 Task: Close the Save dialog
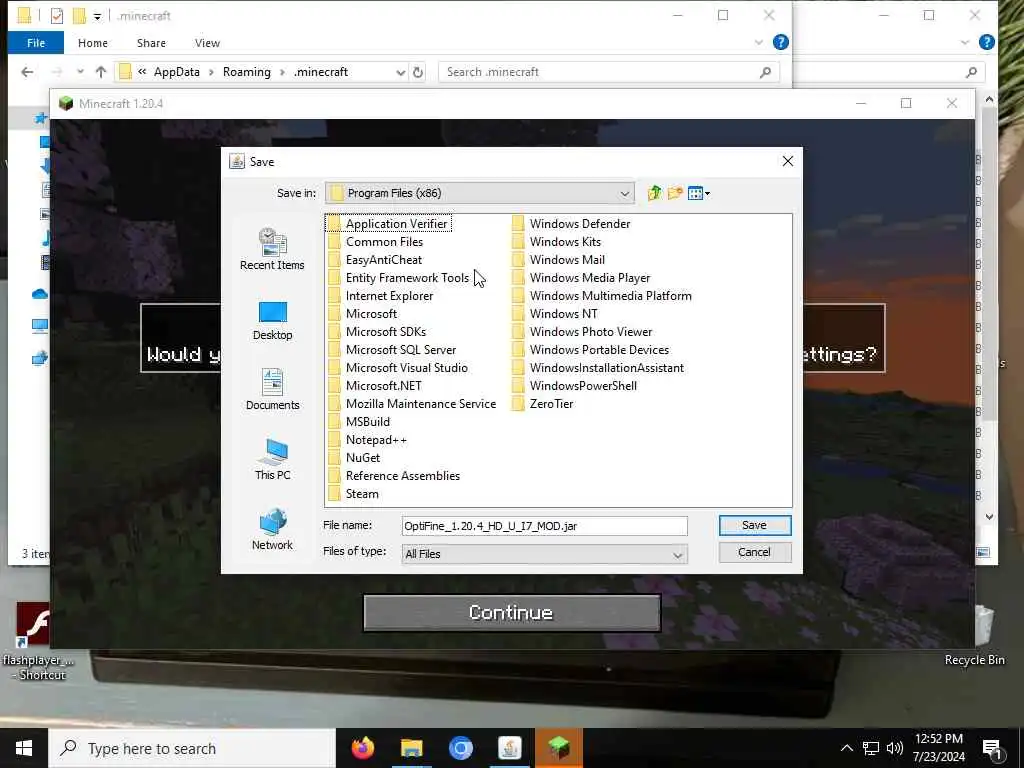(x=788, y=161)
